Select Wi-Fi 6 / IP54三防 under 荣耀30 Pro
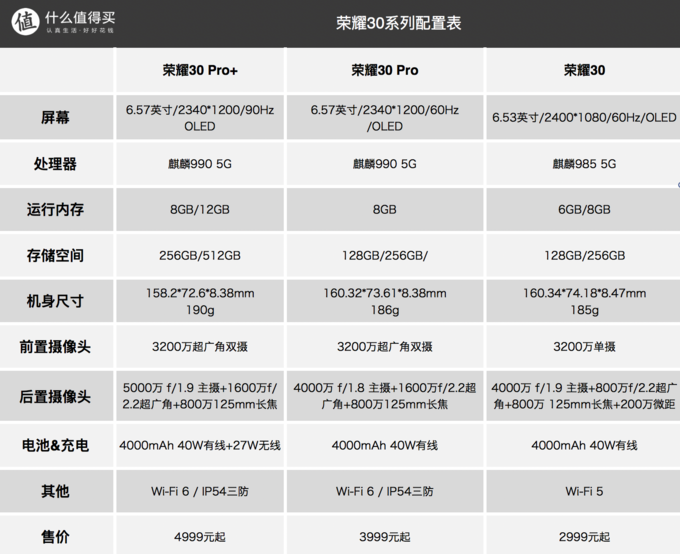The height and width of the screenshot is (554, 680). (x=385, y=492)
